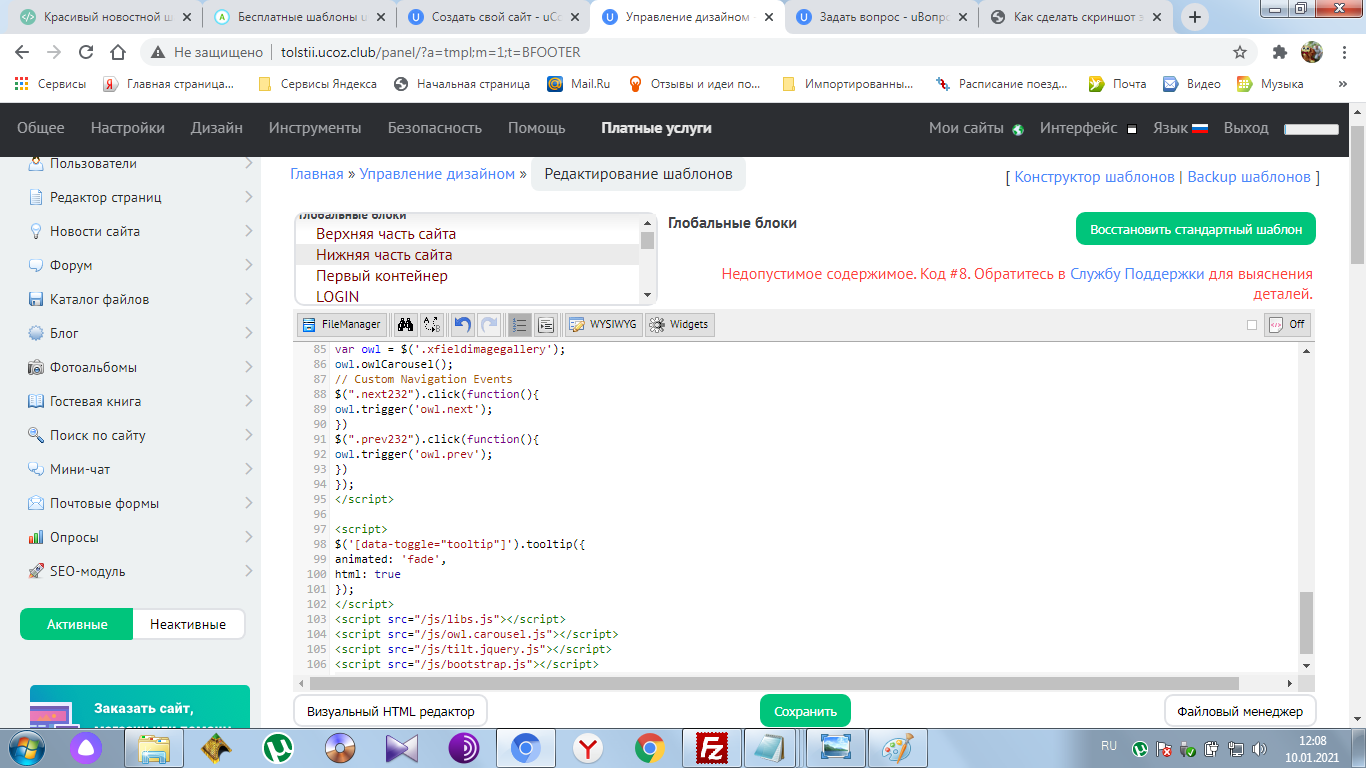The width and height of the screenshot is (1366, 768).
Task: Switch to WYSIWYG editor mode
Action: [x=602, y=324]
